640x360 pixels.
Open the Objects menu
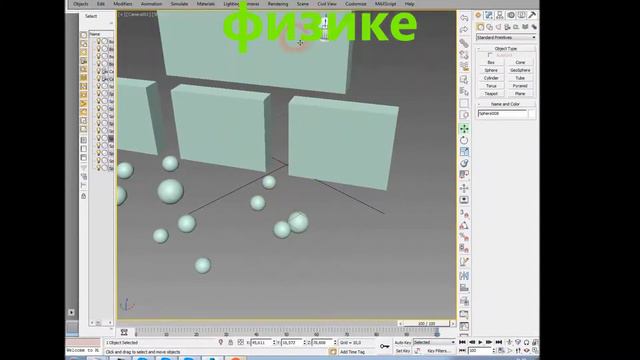[x=80, y=4]
